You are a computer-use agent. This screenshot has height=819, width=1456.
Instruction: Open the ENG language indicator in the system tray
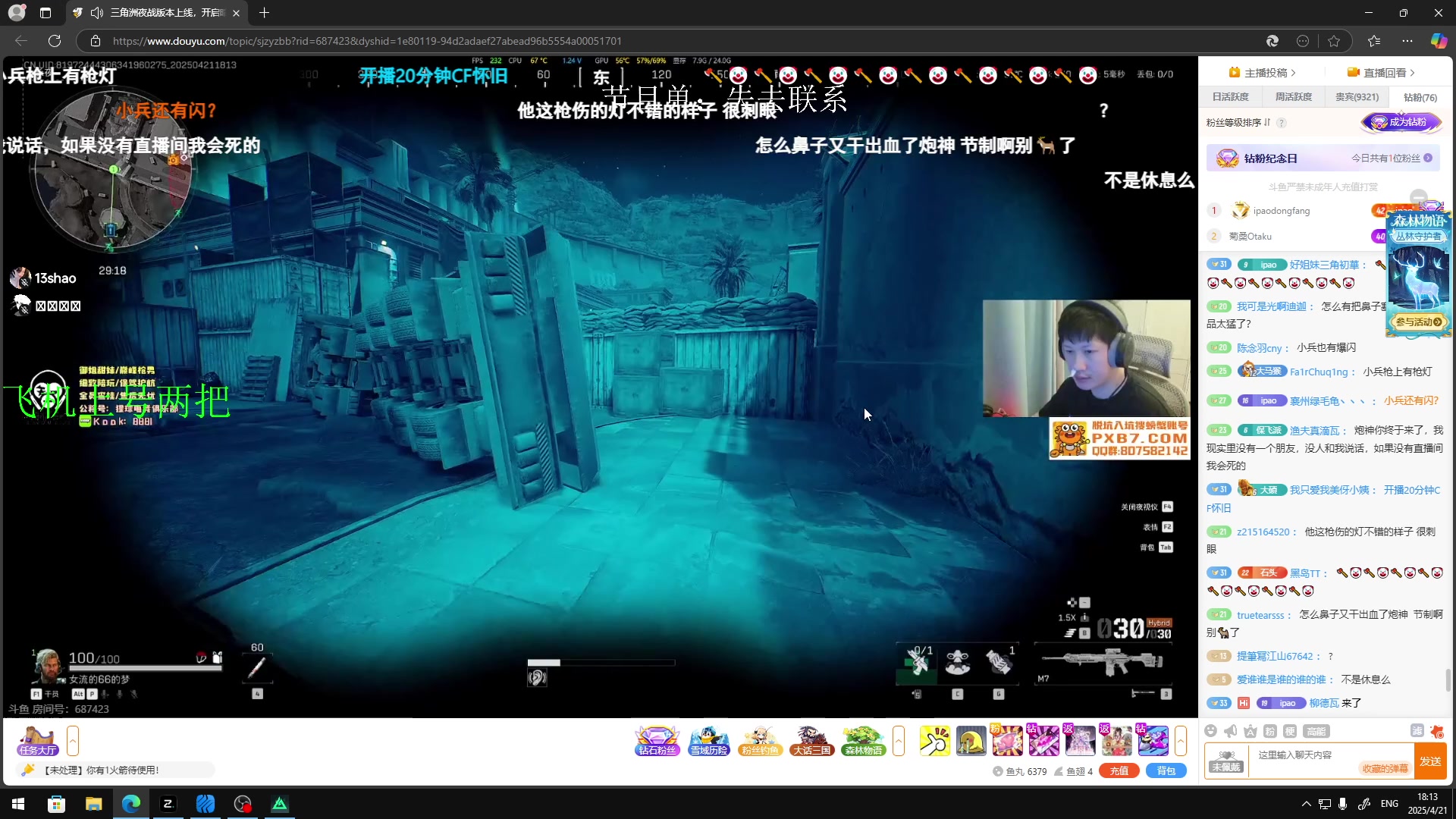(x=1389, y=804)
